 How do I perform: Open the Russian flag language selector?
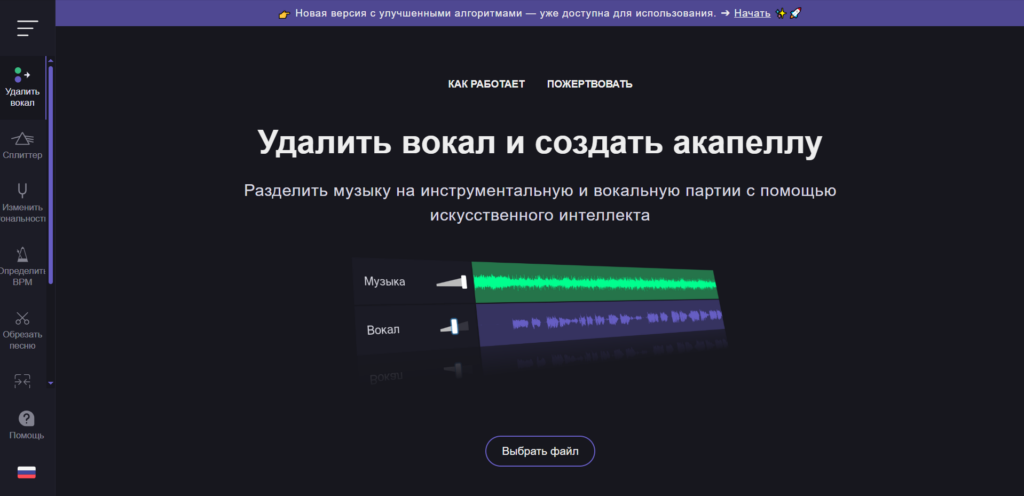click(x=27, y=473)
